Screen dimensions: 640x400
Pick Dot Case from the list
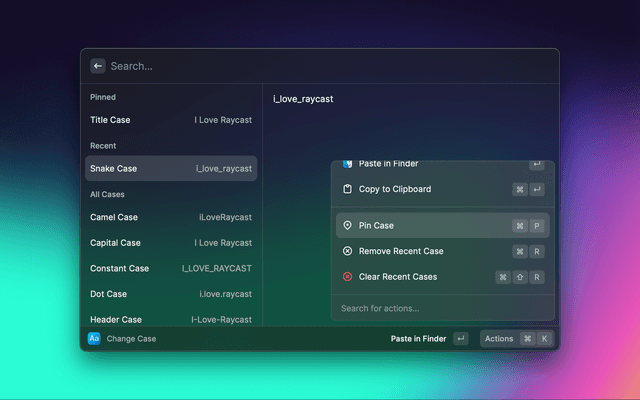171,294
